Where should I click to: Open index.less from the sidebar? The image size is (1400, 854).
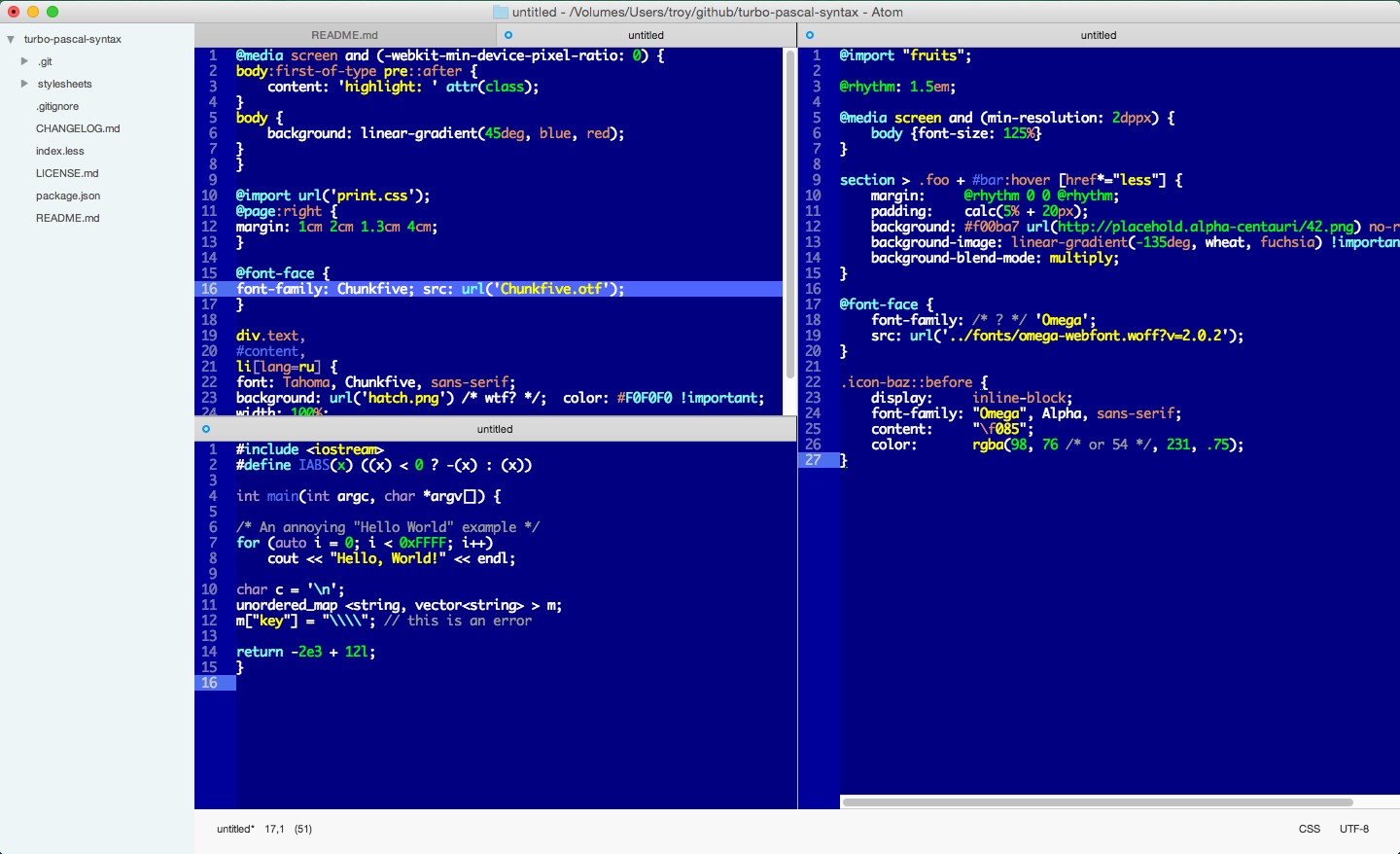pyautogui.click(x=60, y=151)
